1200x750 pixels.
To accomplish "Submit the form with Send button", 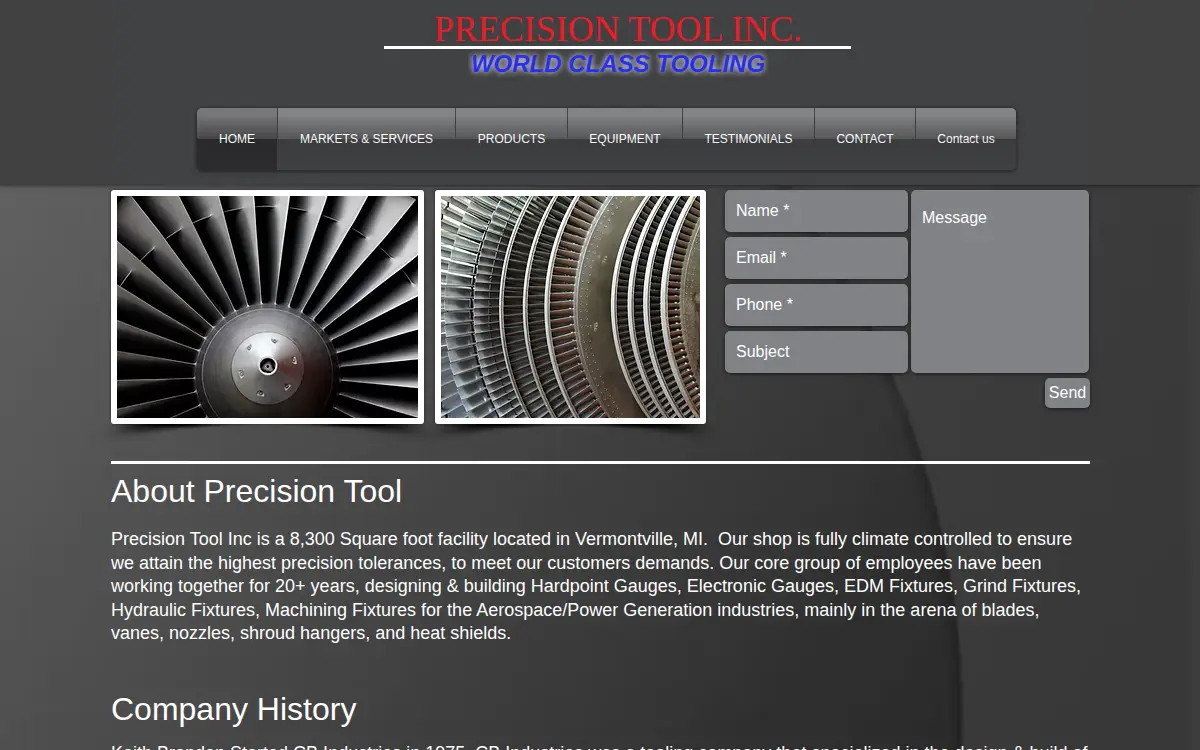I will 1067,393.
